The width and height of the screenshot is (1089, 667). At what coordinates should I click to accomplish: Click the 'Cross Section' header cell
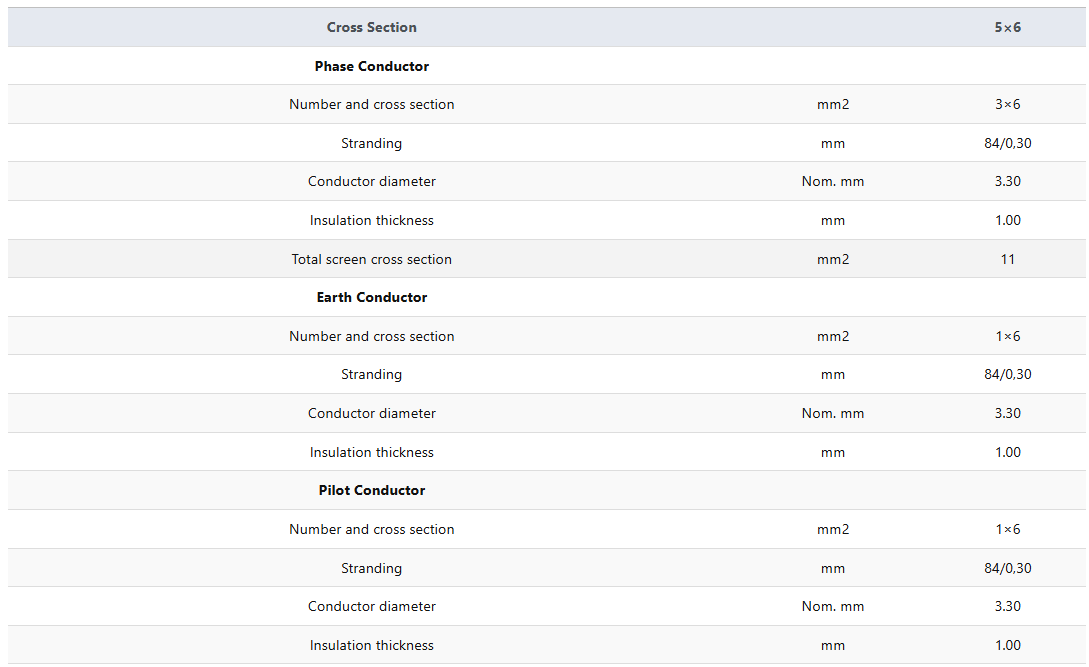click(x=372, y=27)
